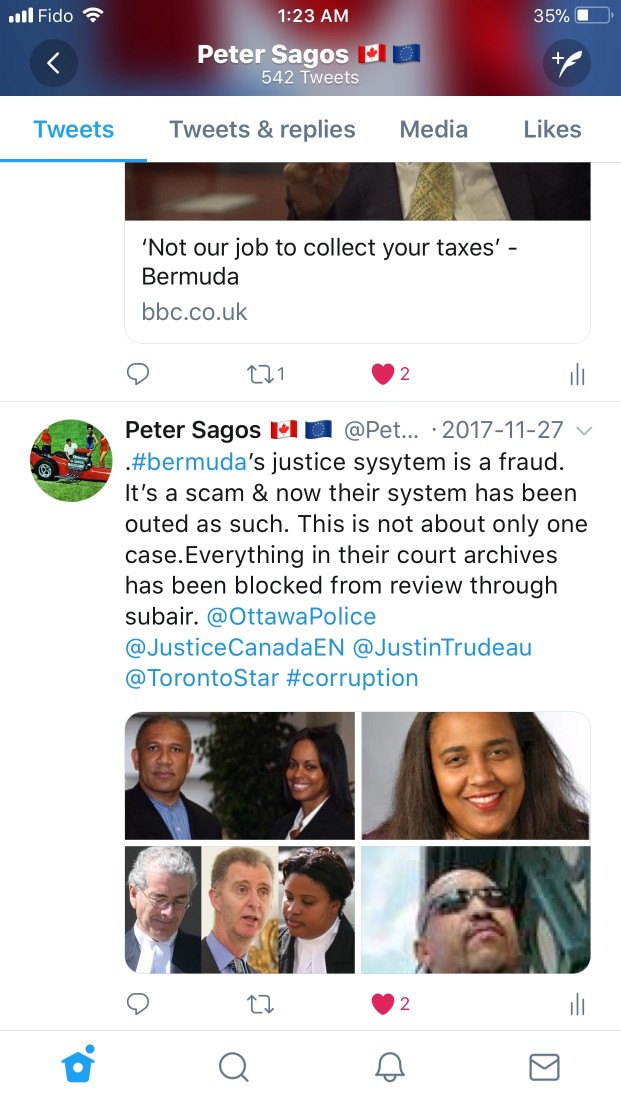Open the Home timeline icon
621x1104 pixels.
[78, 1065]
